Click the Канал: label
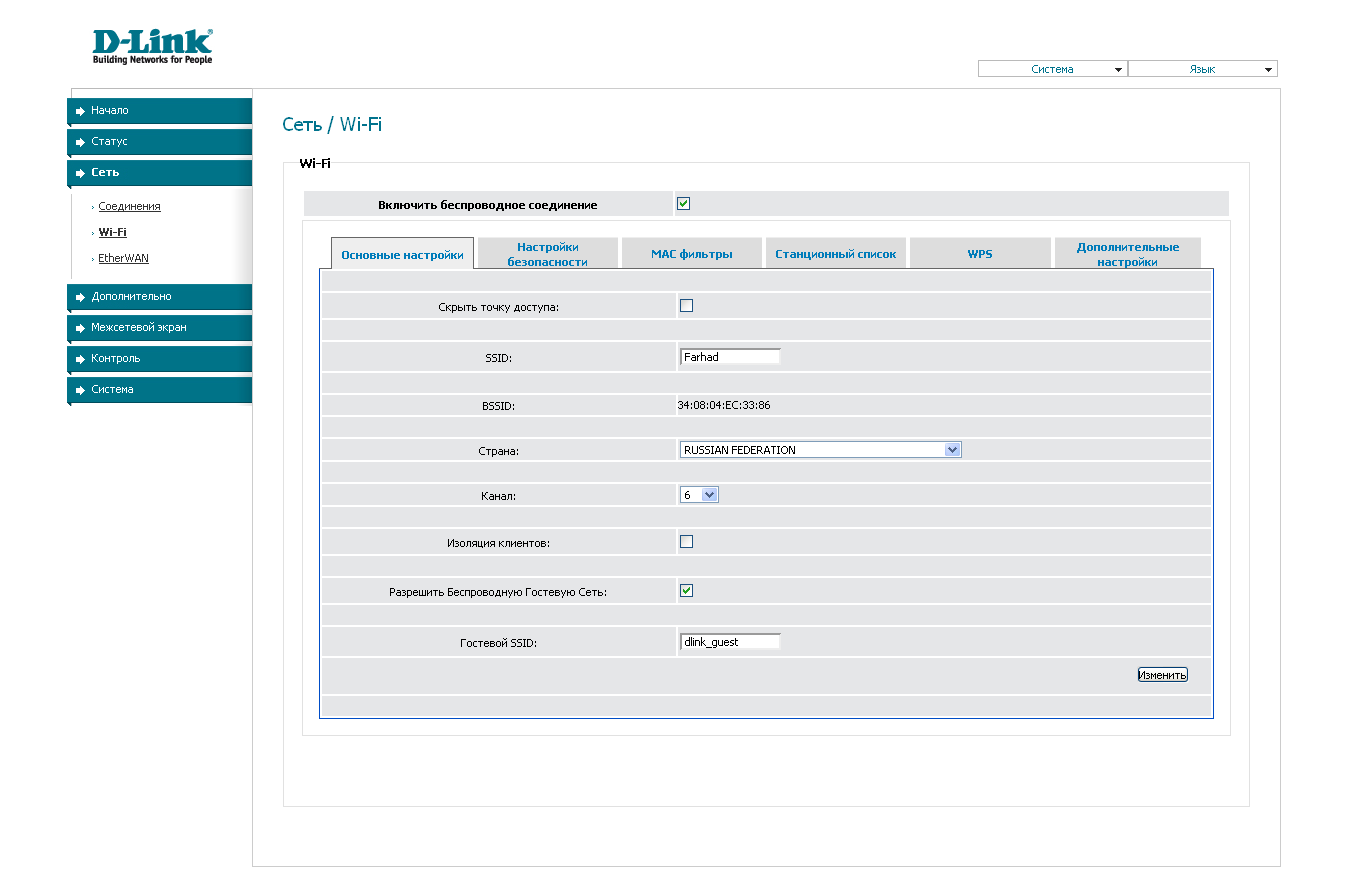Screen dimensions: 1349x882 click(499, 496)
